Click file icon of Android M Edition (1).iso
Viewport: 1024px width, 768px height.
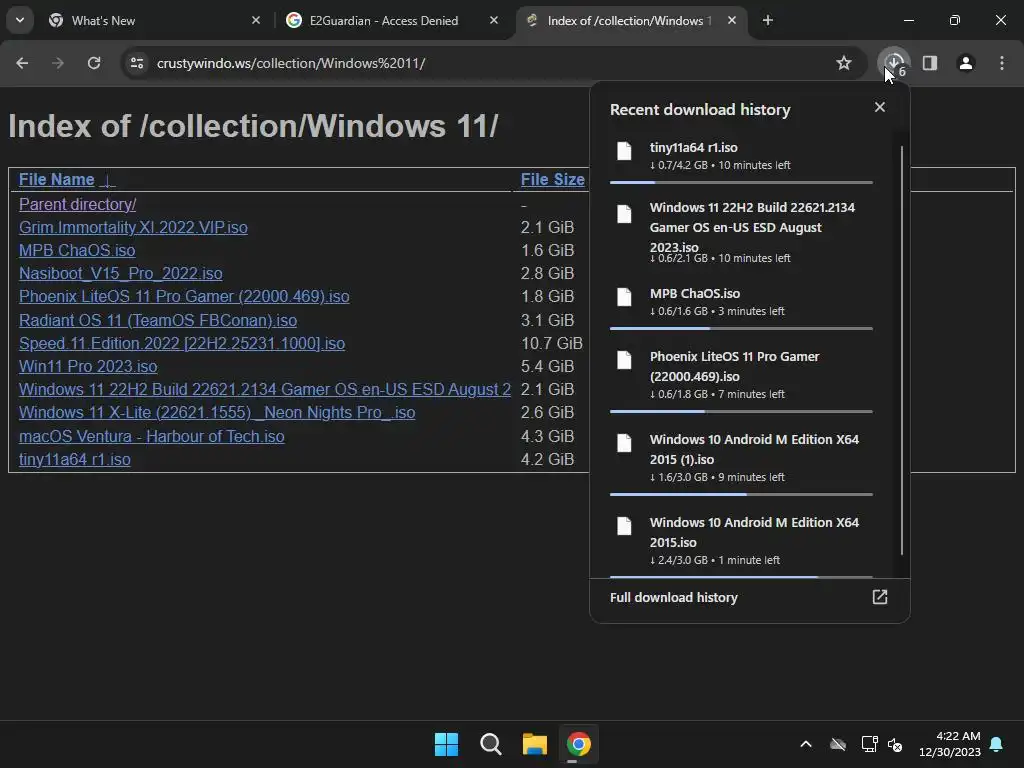click(624, 443)
